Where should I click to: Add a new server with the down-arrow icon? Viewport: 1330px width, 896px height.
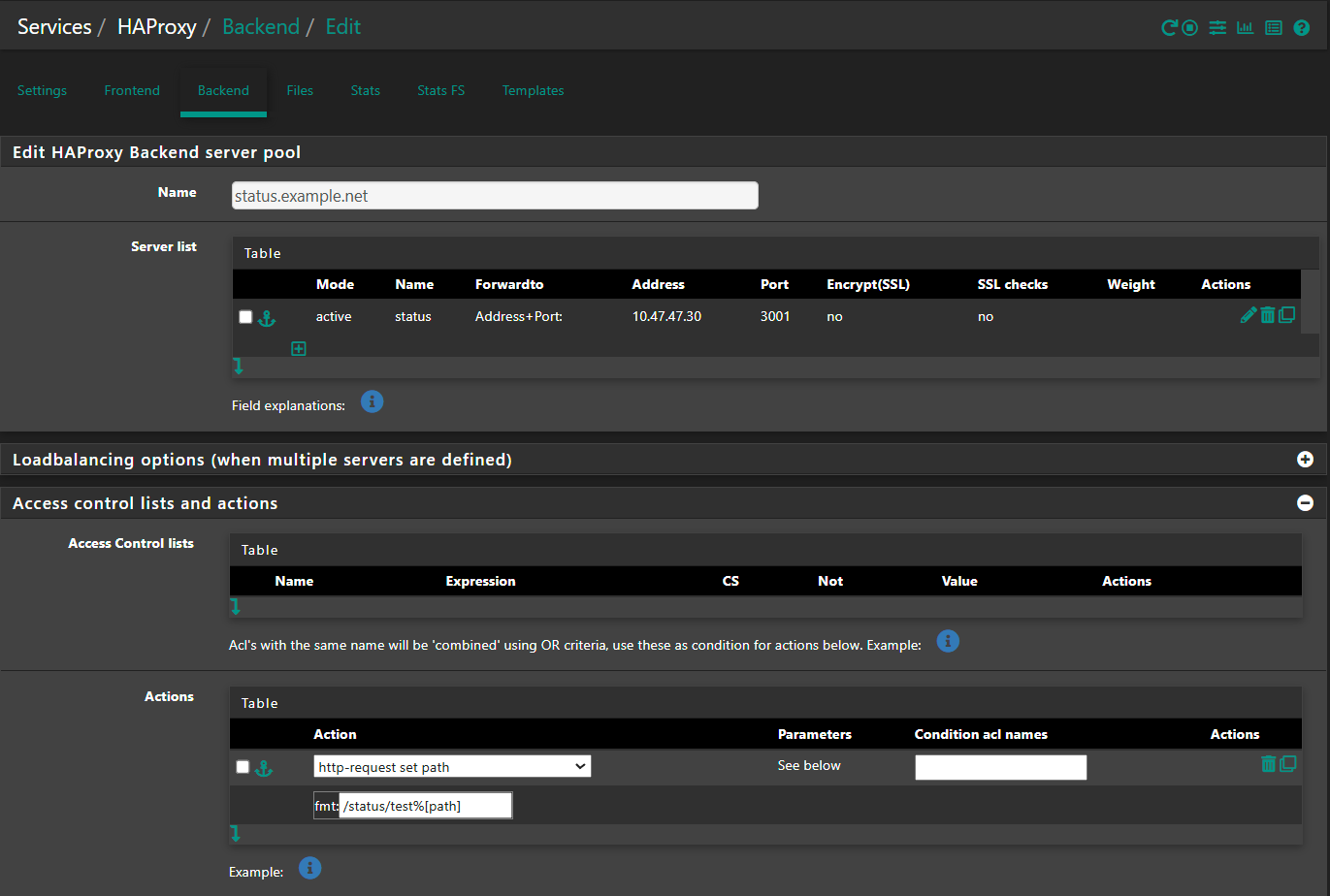pos(238,367)
